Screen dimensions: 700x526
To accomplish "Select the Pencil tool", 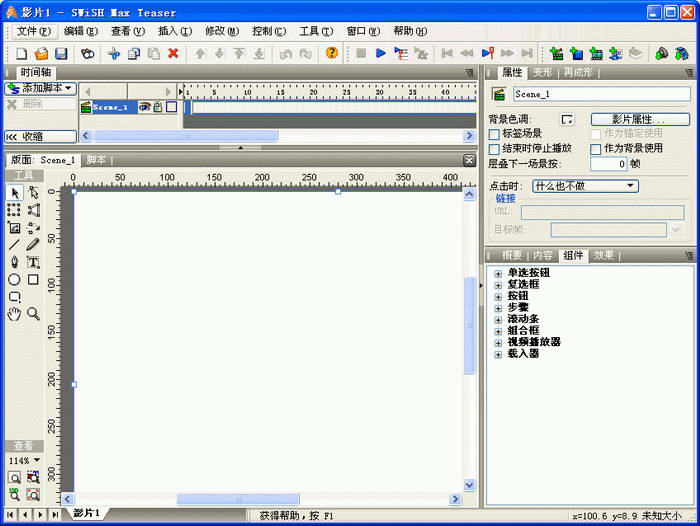I will (x=33, y=245).
